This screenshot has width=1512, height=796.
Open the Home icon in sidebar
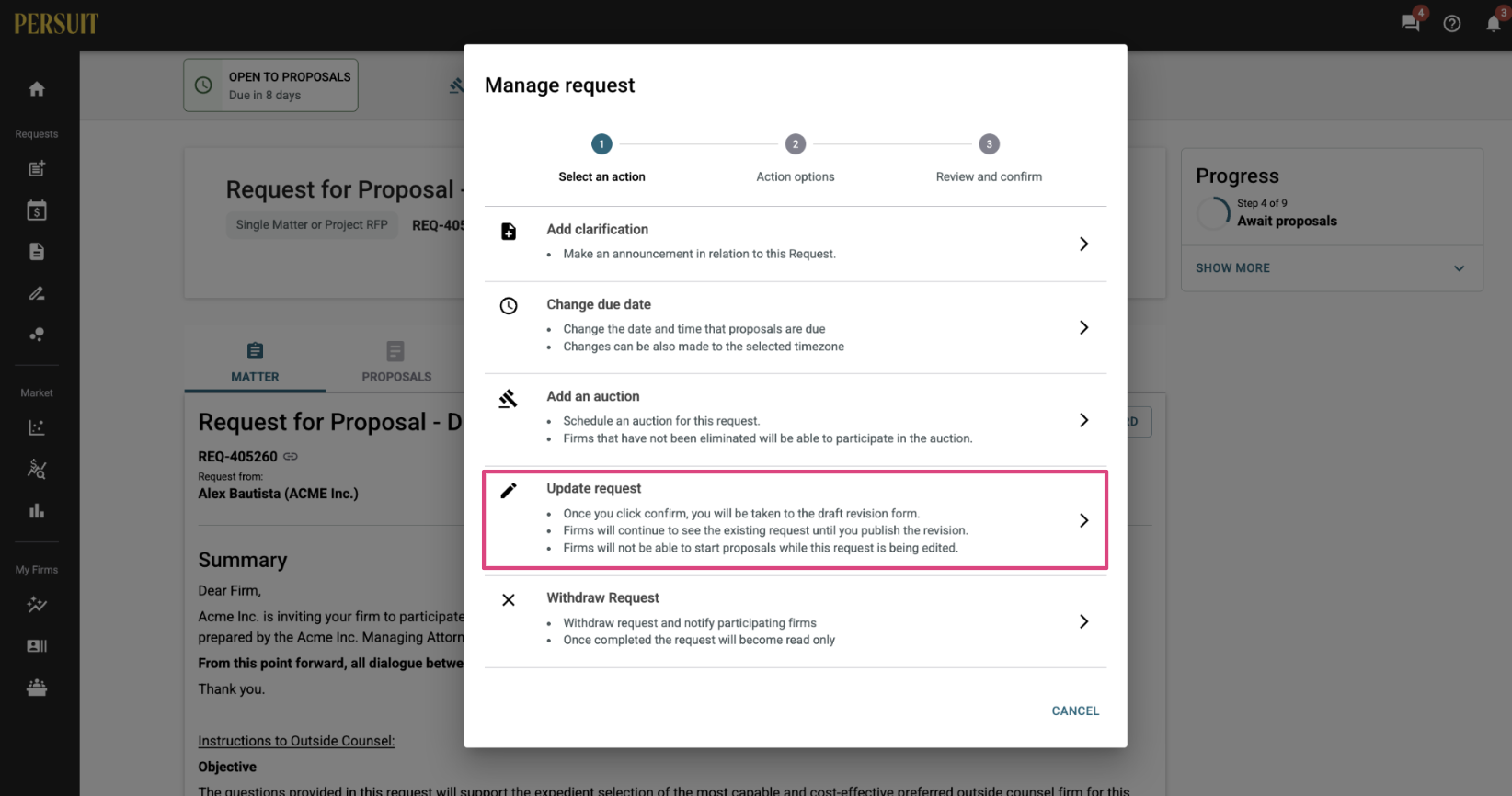(37, 89)
